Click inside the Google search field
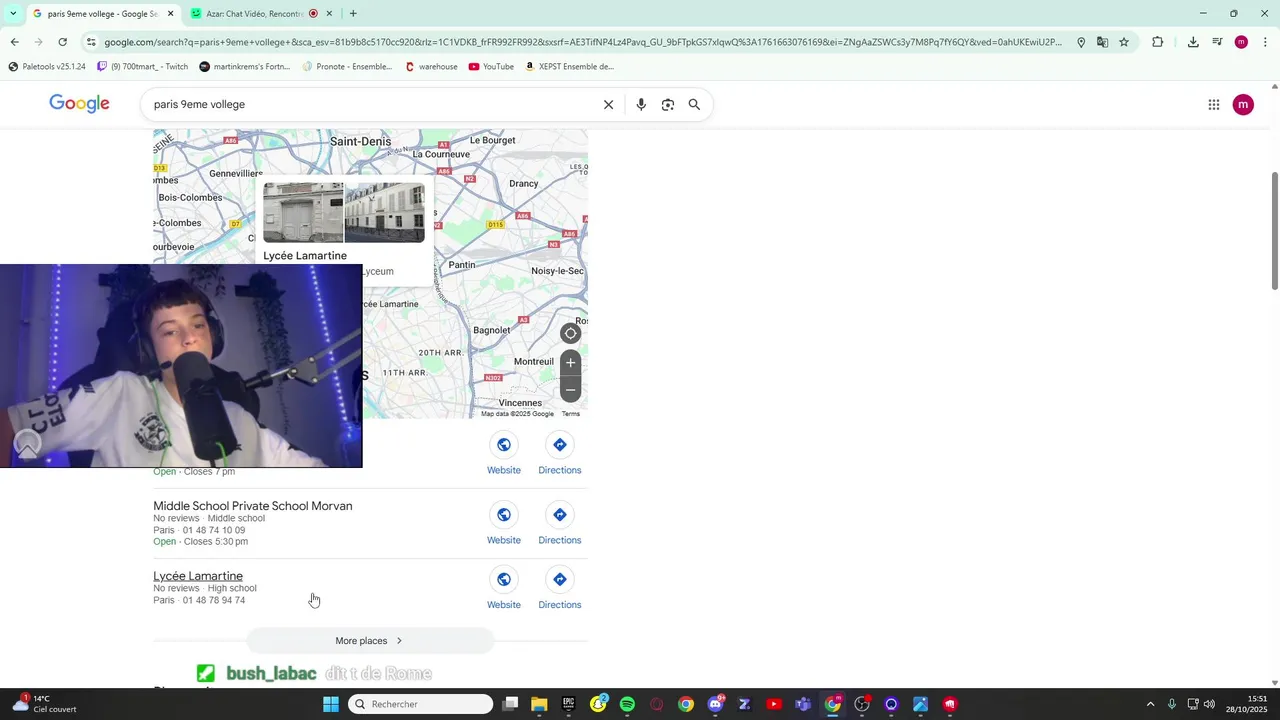Image resolution: width=1280 pixels, height=720 pixels. 370,104
